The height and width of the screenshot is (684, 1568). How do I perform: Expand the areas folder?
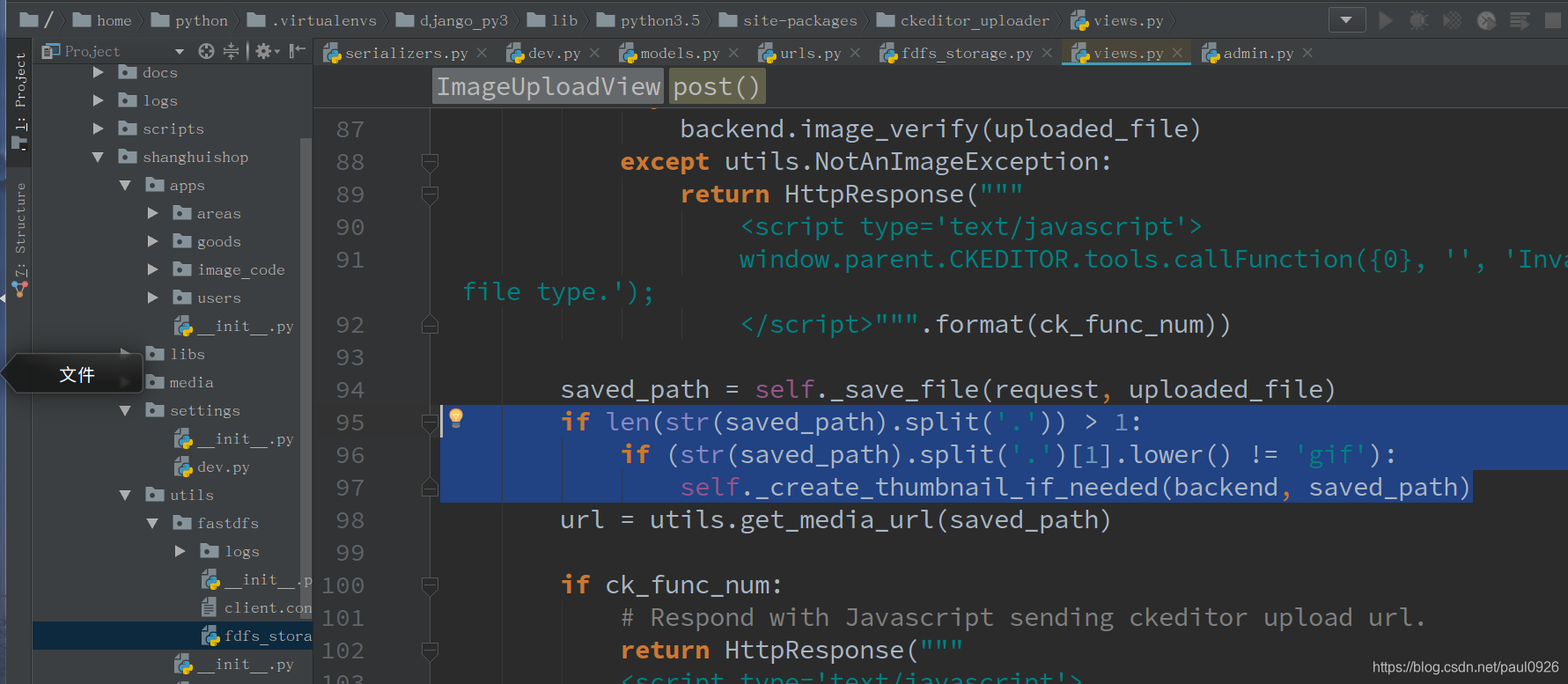[x=153, y=213]
